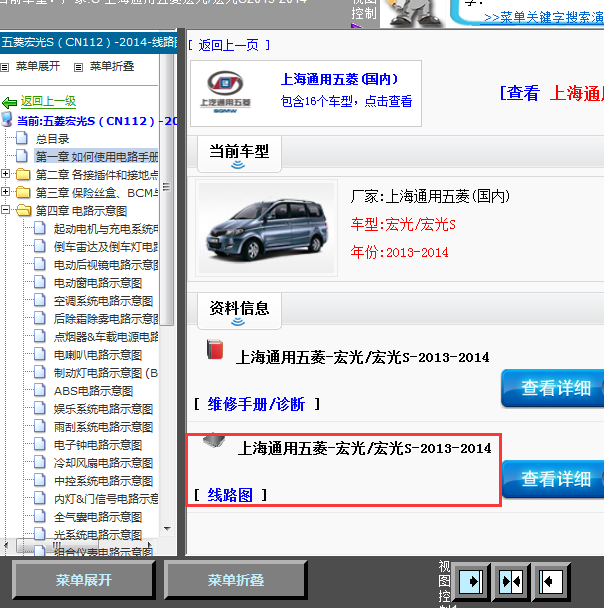The height and width of the screenshot is (611, 604).
Task: Open 雨刮系统电路示意图
Action: (x=103, y=427)
